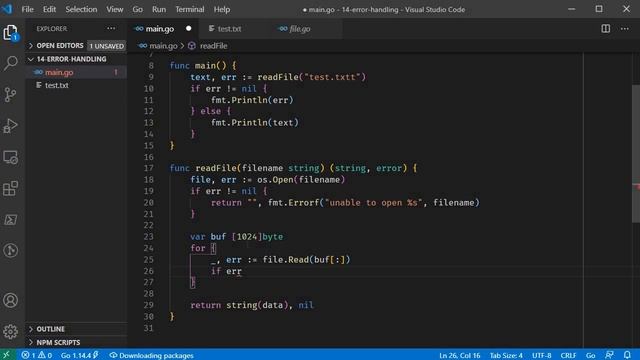Open the View menu
This screenshot has height=360, width=640.
click(x=115, y=9)
